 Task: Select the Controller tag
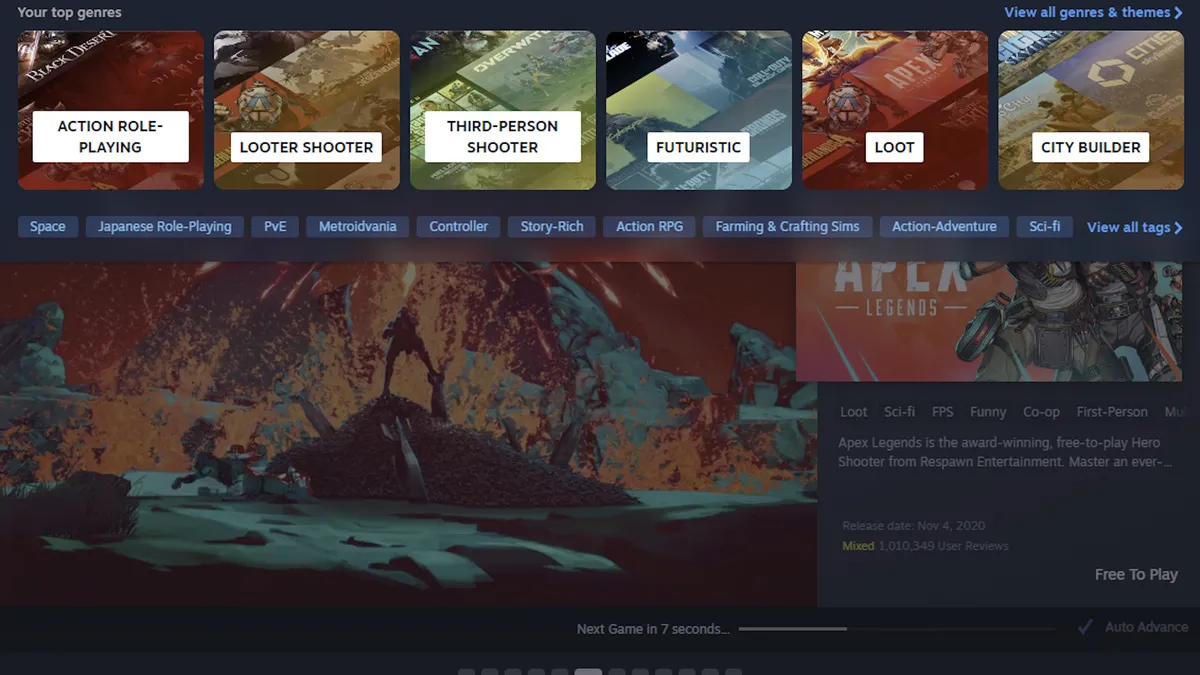click(459, 227)
